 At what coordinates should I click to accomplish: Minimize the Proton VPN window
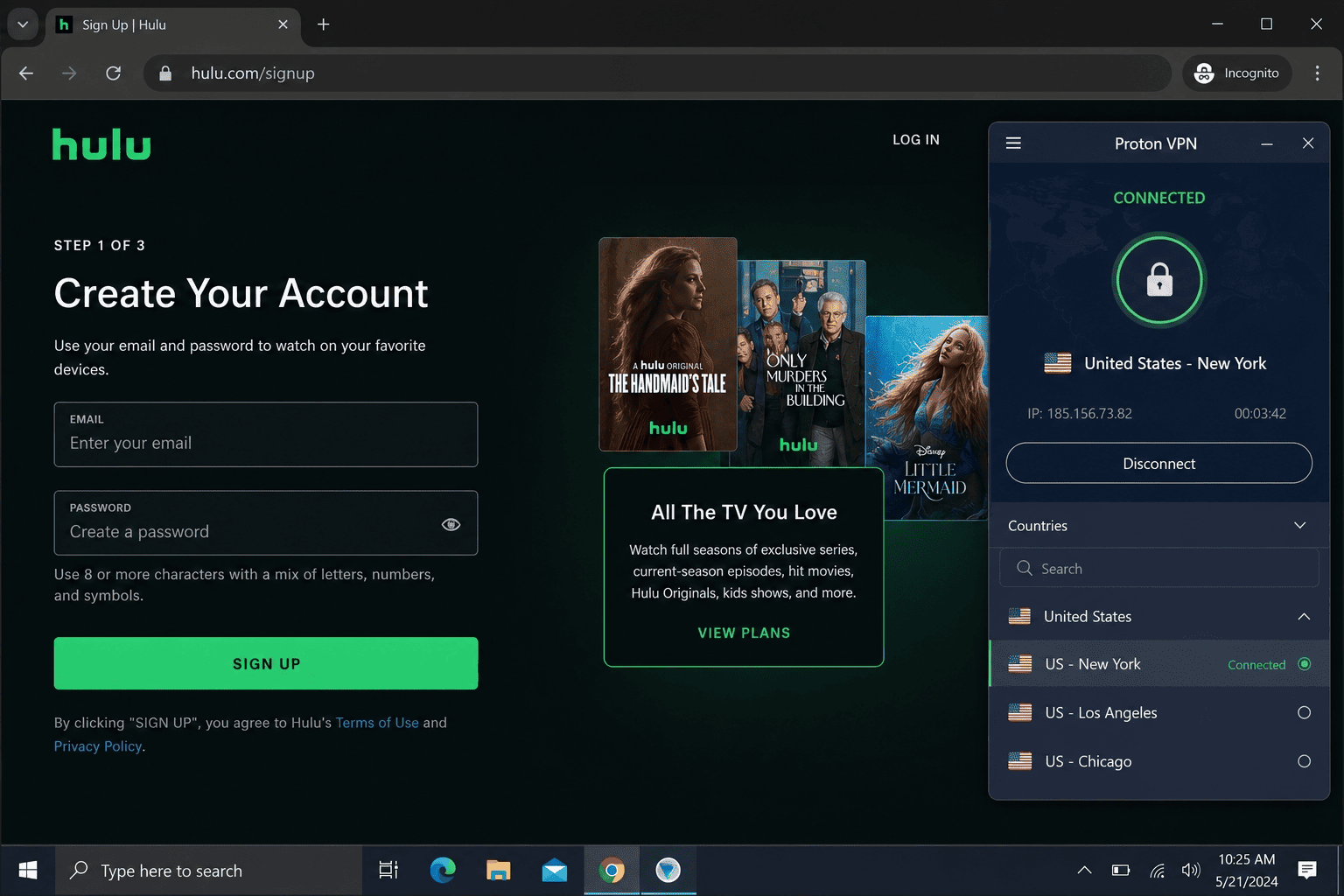pyautogui.click(x=1266, y=143)
